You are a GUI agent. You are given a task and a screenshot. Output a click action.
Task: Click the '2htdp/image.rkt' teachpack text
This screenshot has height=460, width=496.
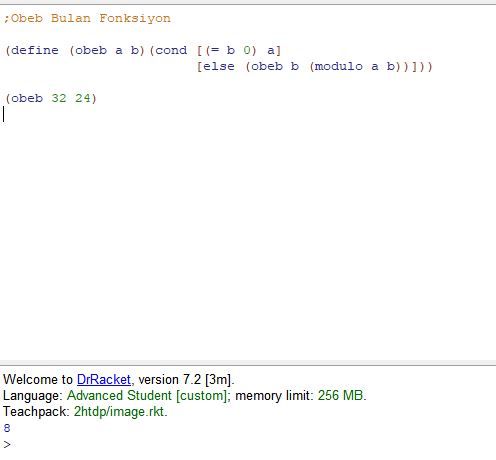coord(119,412)
